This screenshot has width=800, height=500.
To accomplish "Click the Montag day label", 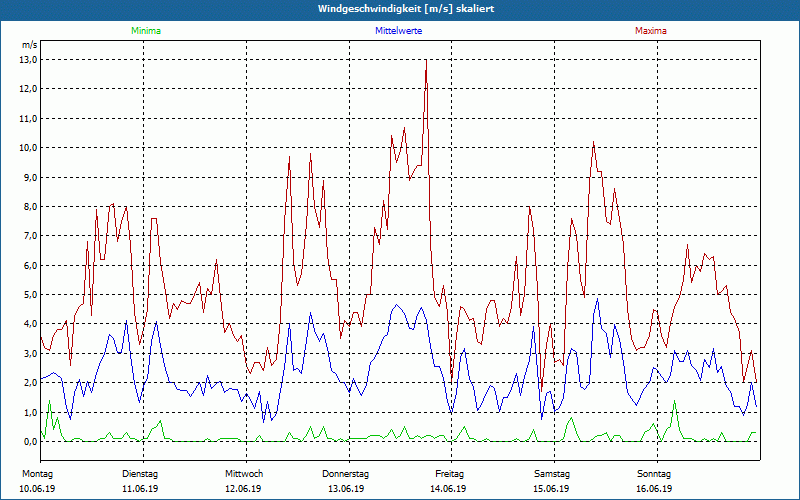I will (37, 474).
